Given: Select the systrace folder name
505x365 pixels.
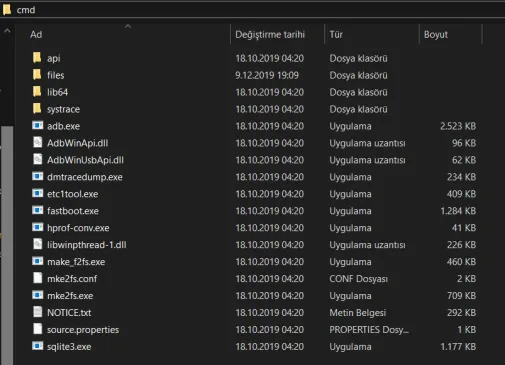Looking at the screenshot, I should (x=63, y=109).
